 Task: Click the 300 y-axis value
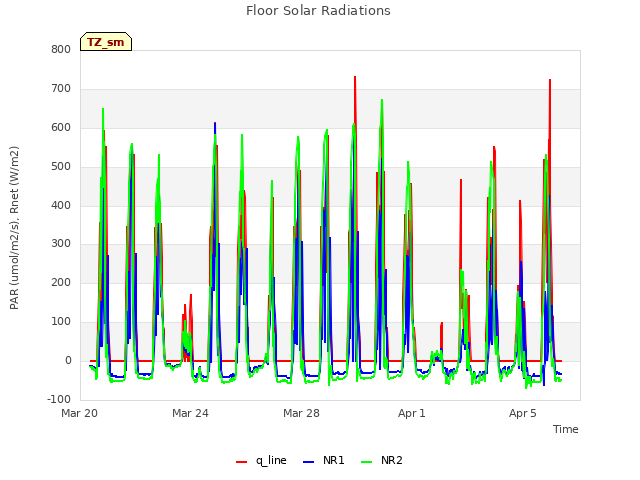61,244
